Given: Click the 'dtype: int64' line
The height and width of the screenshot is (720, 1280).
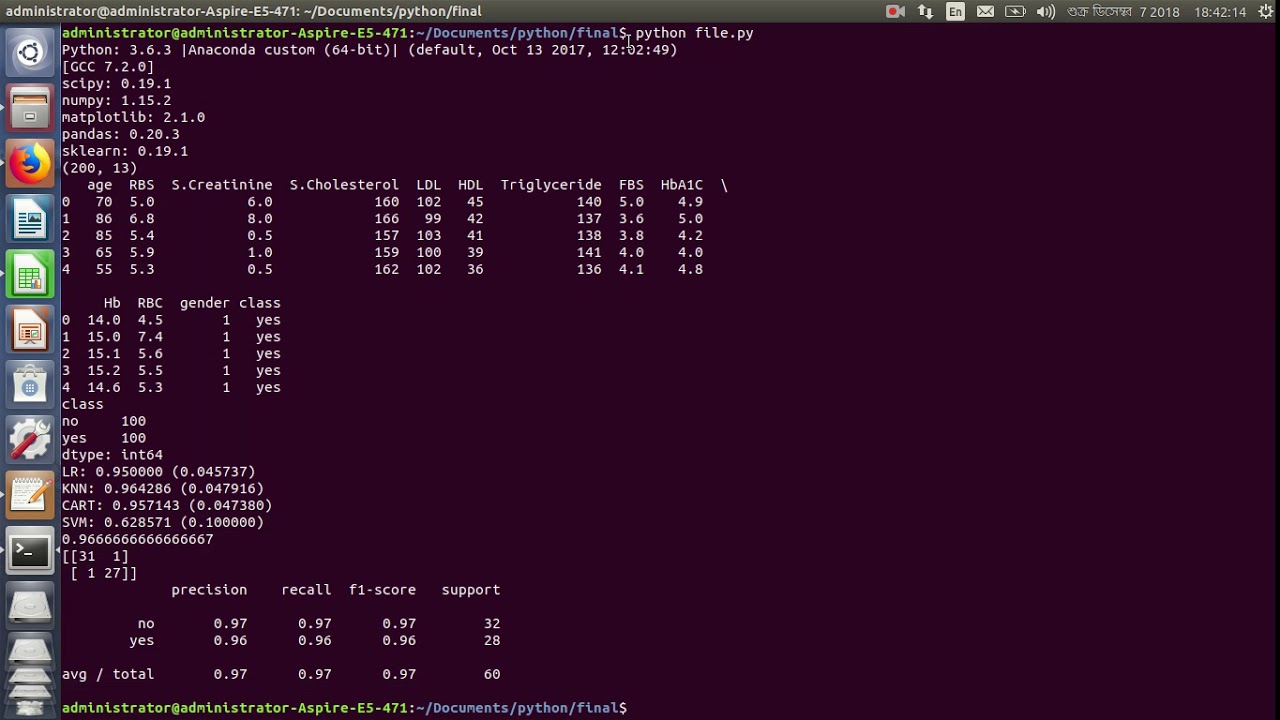Looking at the screenshot, I should click(112, 455).
